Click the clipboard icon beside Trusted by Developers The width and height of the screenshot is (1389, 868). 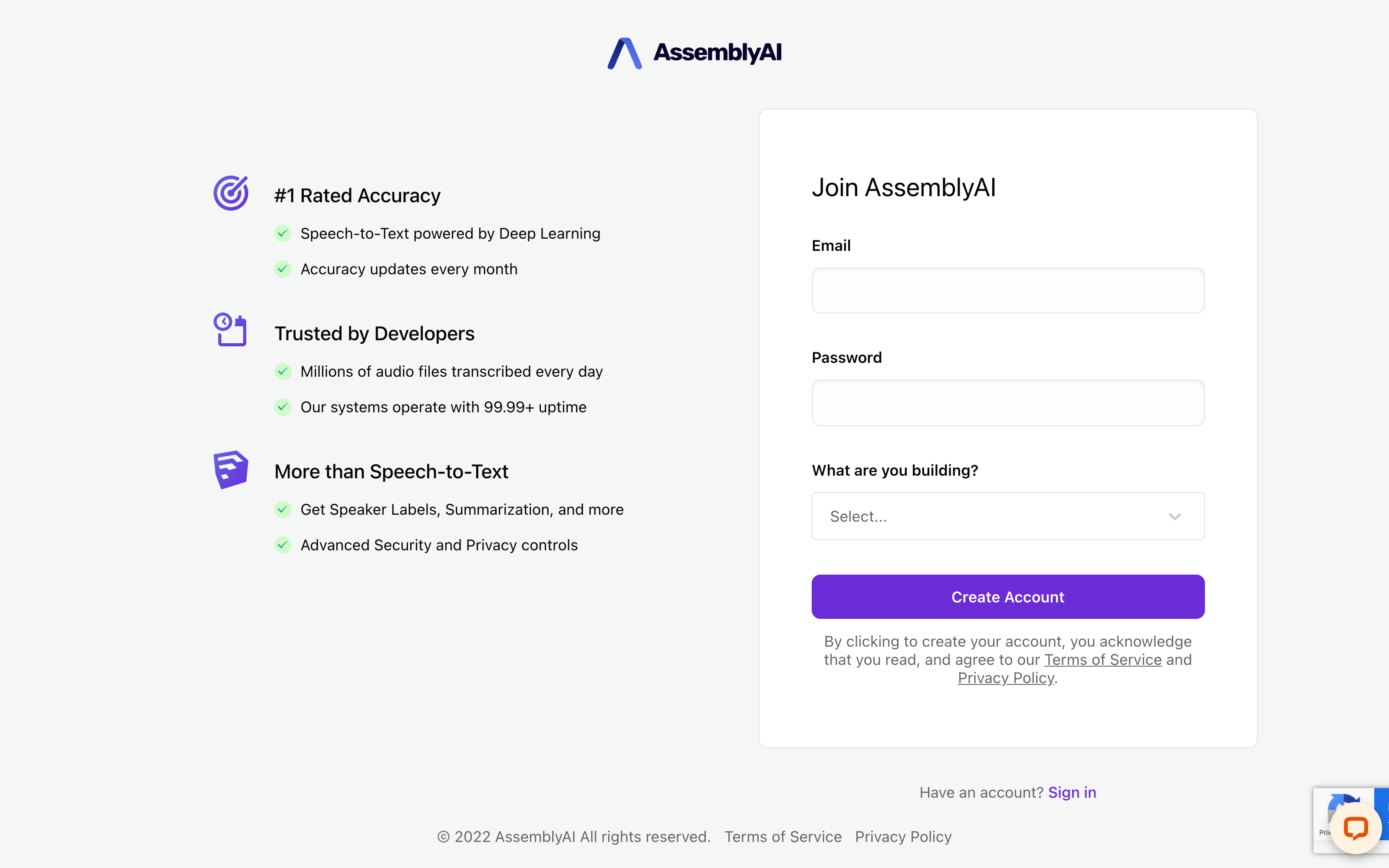231,330
